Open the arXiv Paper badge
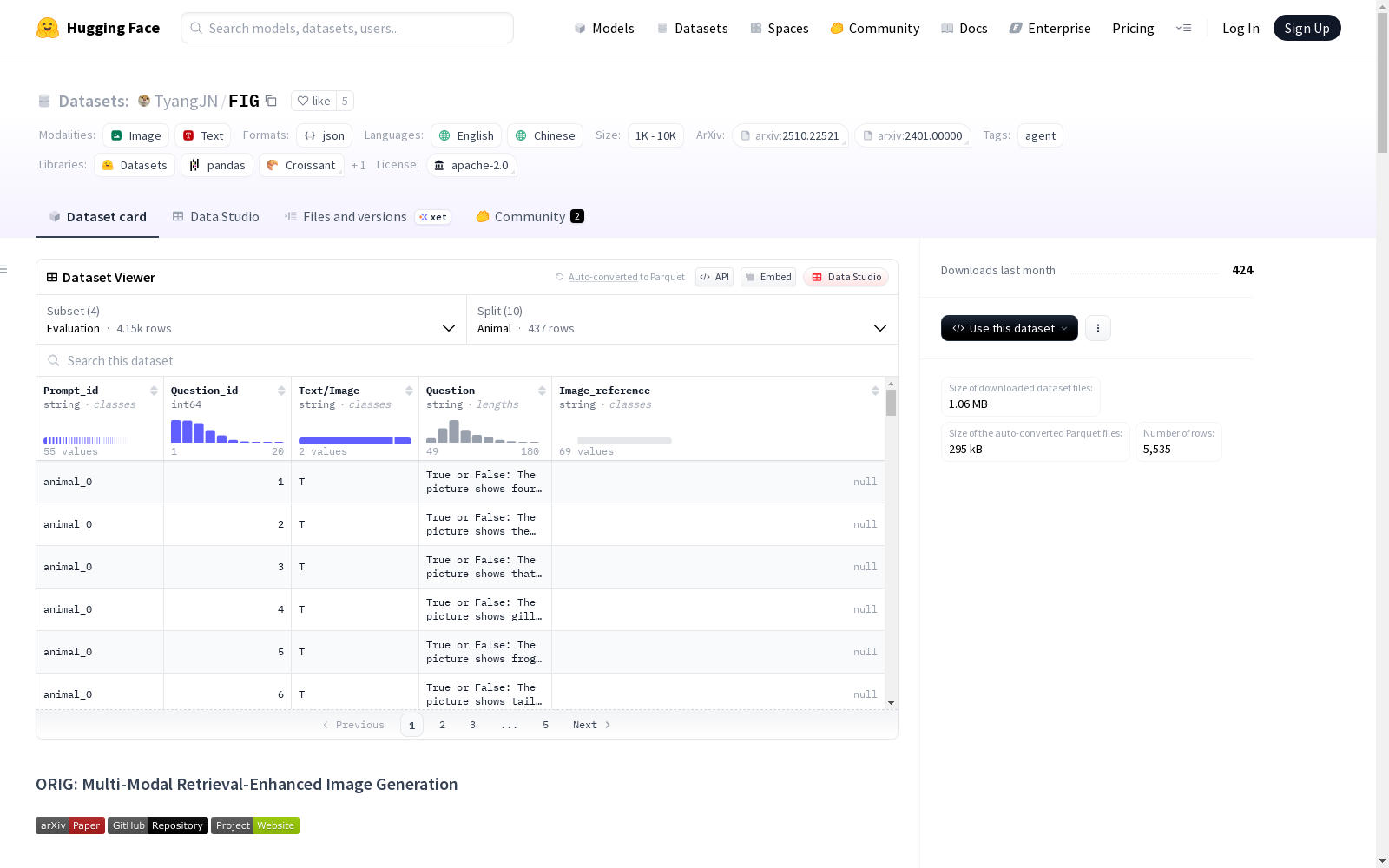 70,825
